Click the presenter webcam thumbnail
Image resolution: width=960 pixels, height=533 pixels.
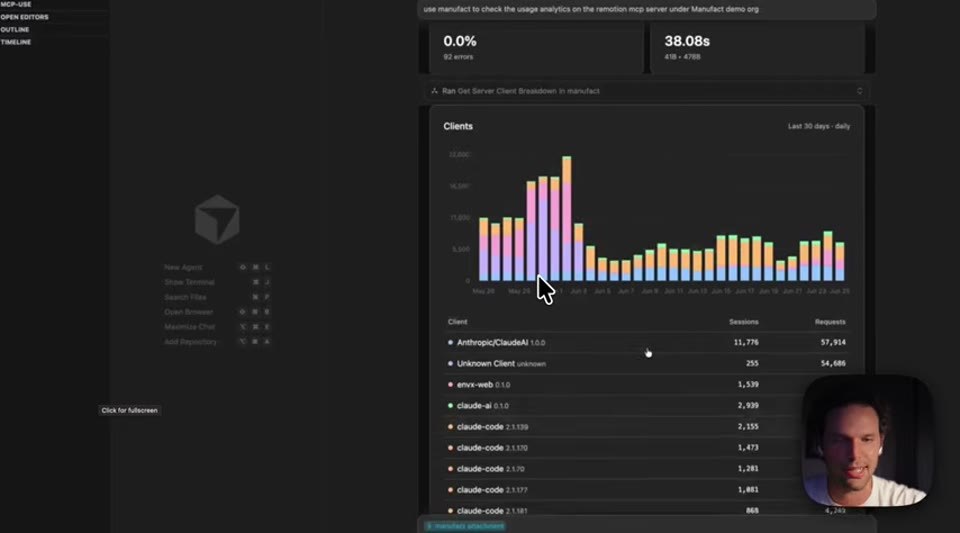coord(867,441)
